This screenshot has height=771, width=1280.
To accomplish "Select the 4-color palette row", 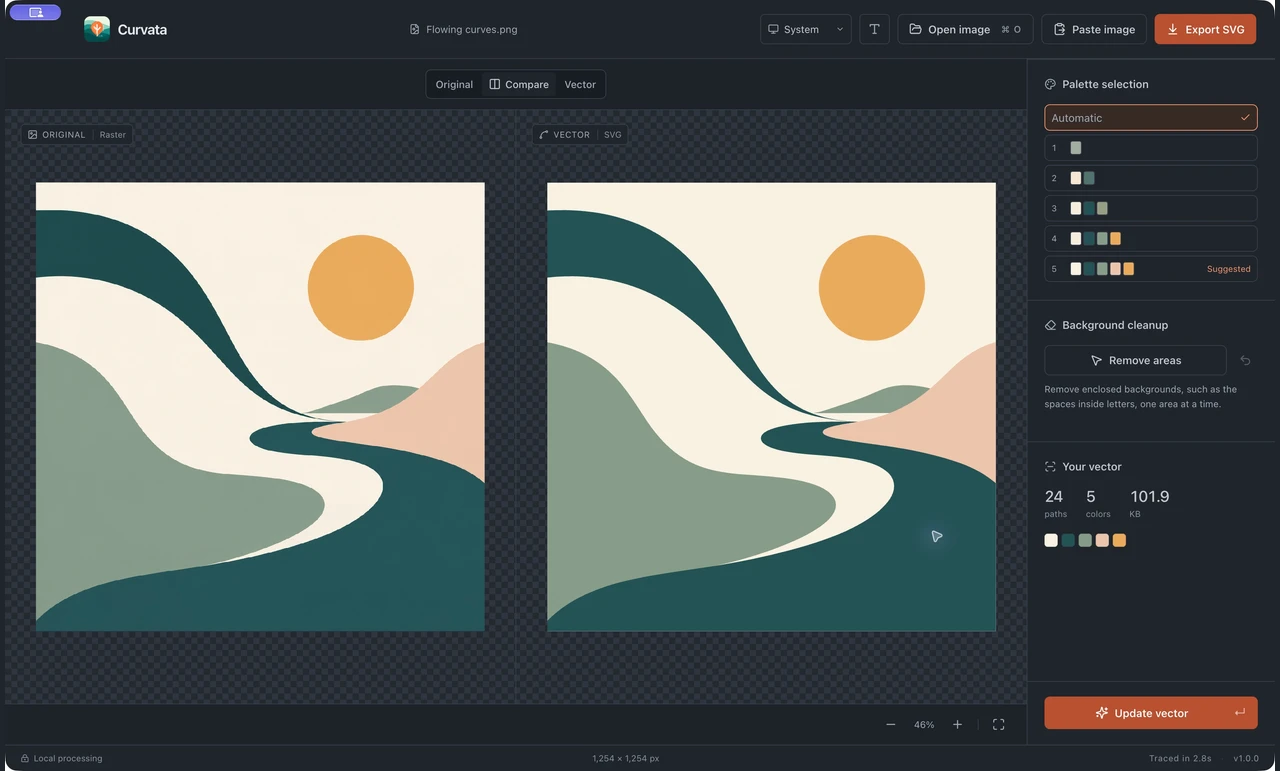I will click(1151, 238).
